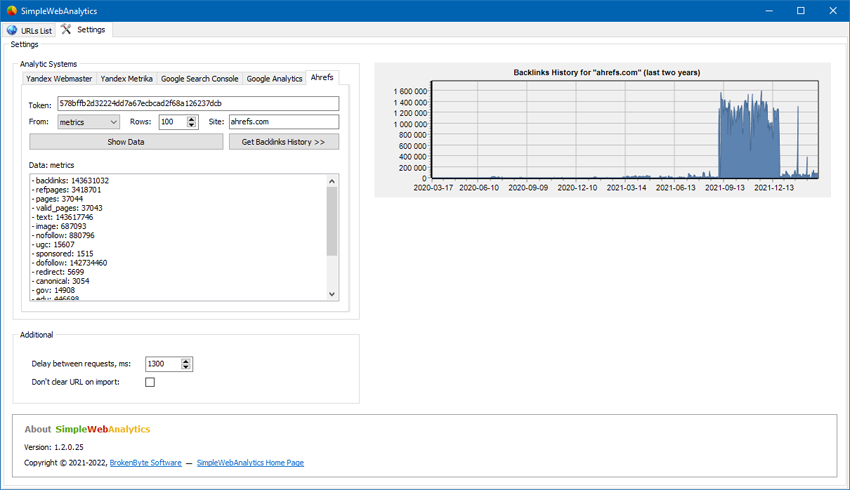Screen dimensions: 850x490
Task: Toggle the Don't clear URL on import checkbox
Action: click(150, 382)
